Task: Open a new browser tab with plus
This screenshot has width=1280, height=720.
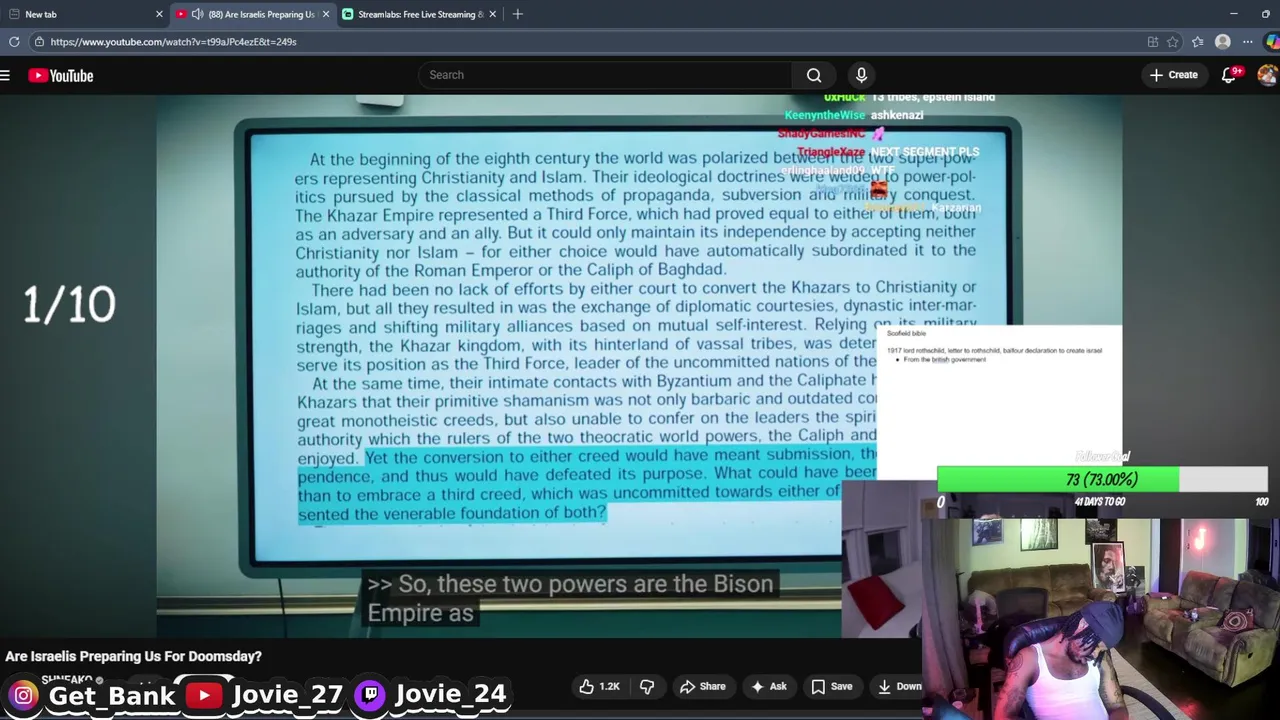Action: click(517, 14)
